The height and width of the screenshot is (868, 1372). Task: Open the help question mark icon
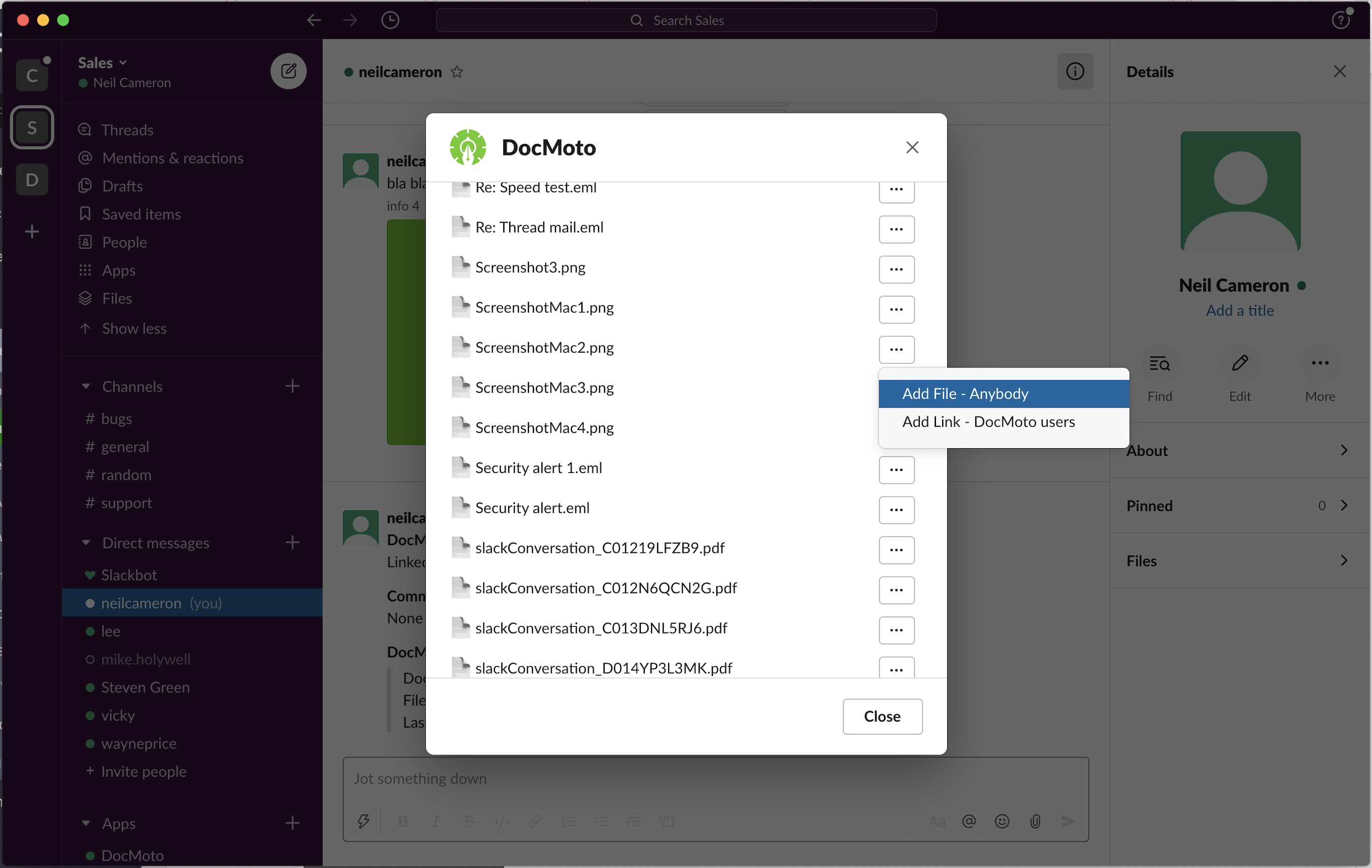pos(1340,20)
